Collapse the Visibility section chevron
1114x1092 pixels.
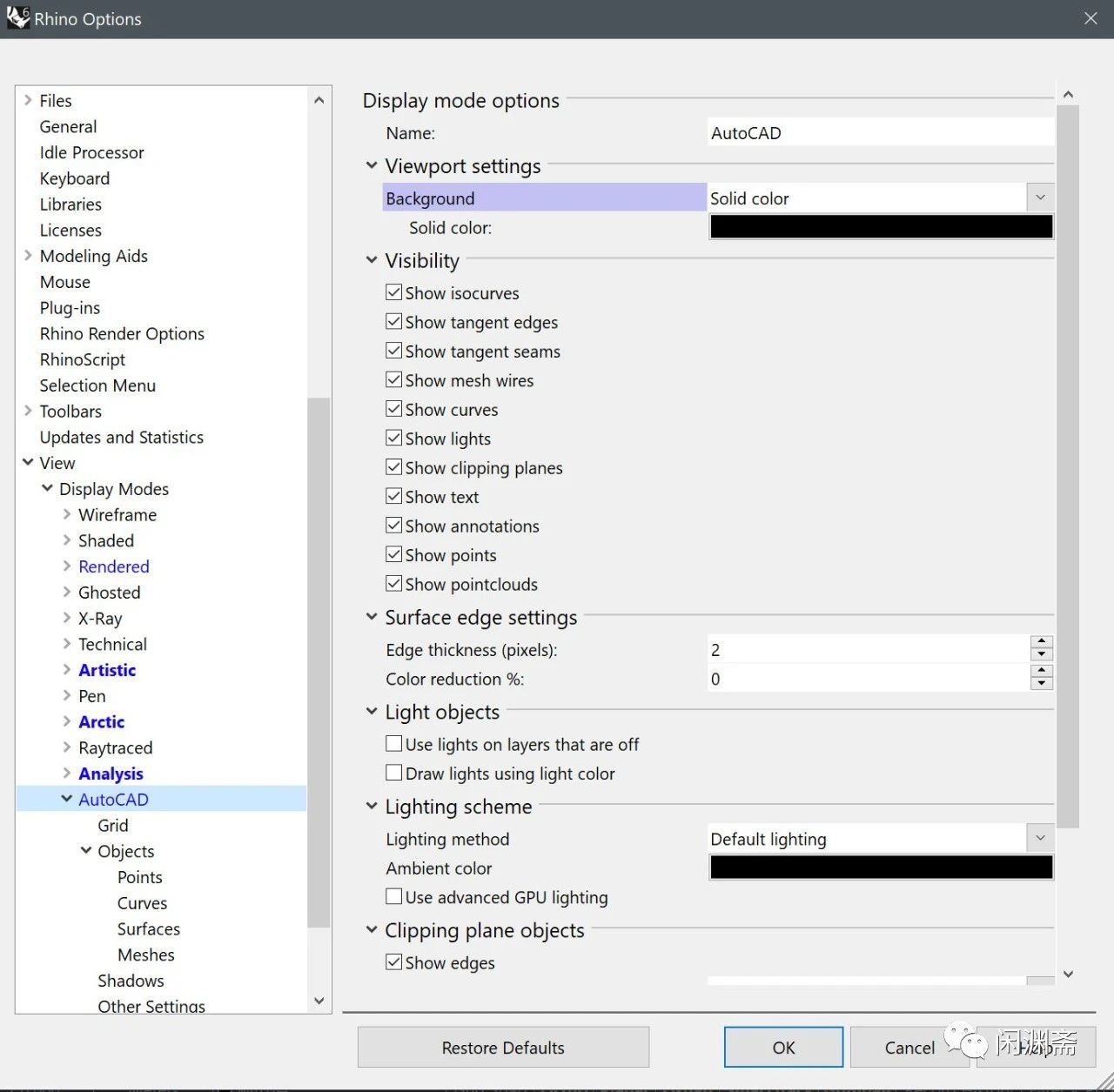coord(372,260)
